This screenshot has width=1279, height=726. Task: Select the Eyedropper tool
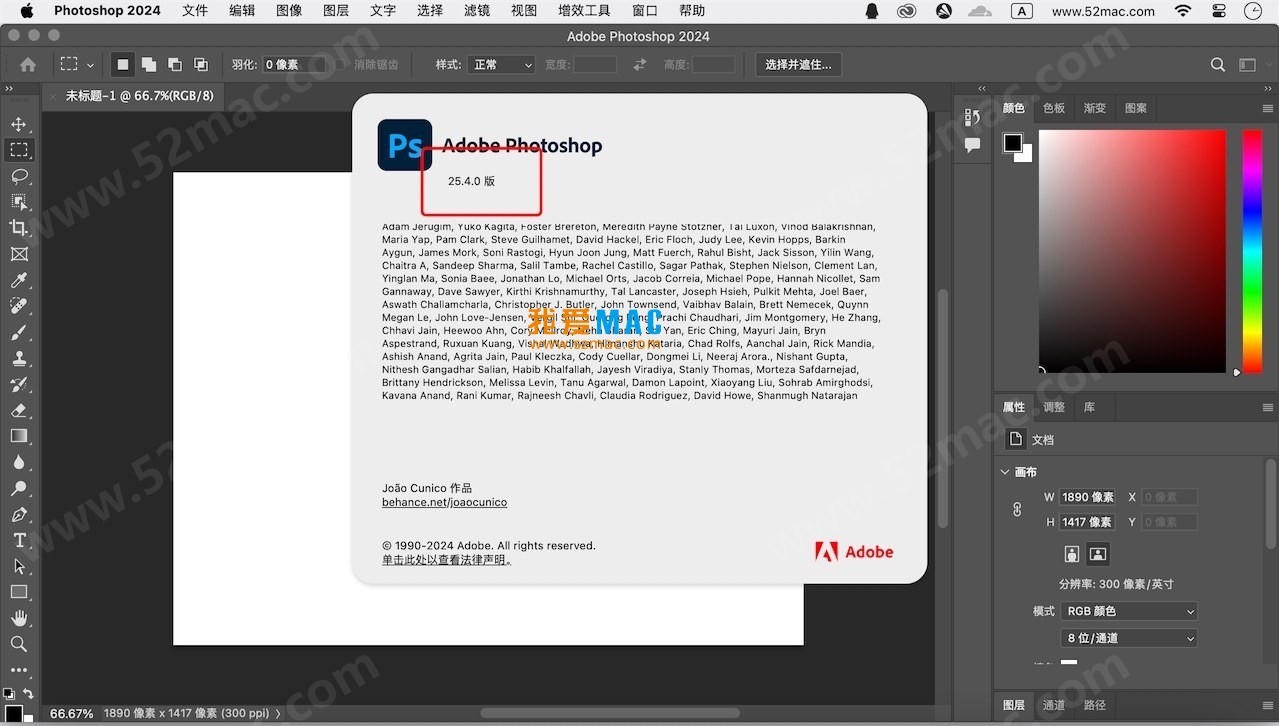click(20, 280)
